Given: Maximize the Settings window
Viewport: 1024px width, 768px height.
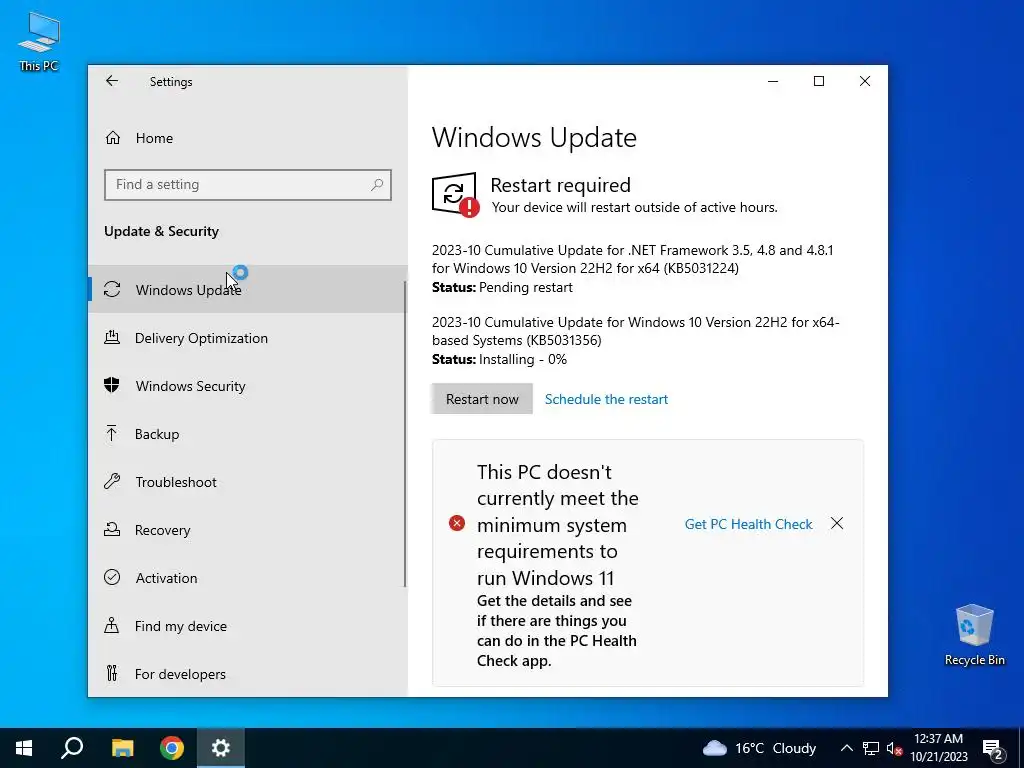Looking at the screenshot, I should 818,81.
